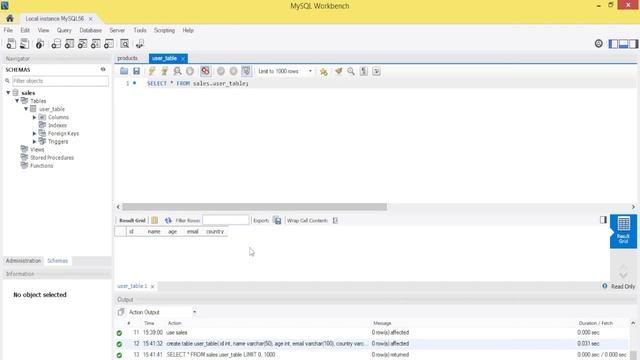Screen dimensions: 640x360
Task: Create a new SQL tab icon
Action: [11, 44]
